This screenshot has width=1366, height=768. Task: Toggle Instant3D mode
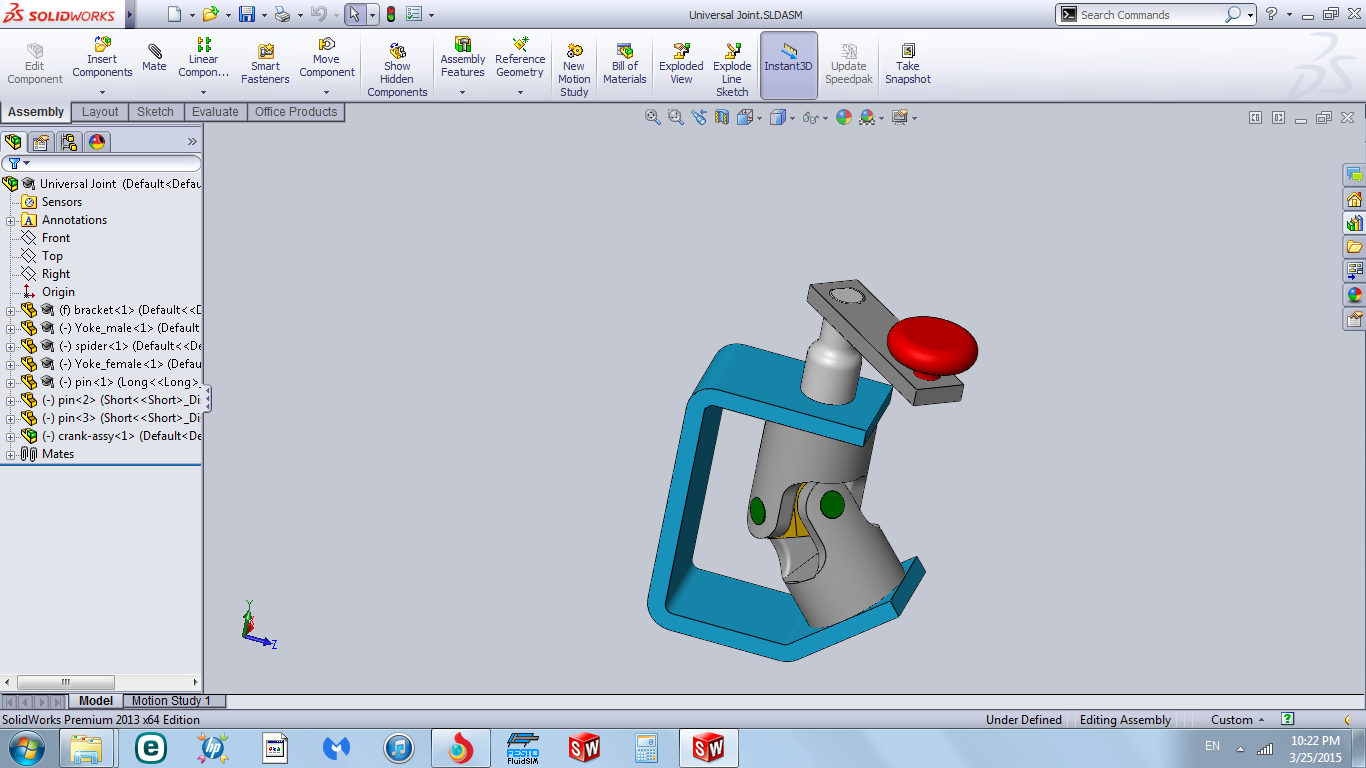tap(789, 64)
